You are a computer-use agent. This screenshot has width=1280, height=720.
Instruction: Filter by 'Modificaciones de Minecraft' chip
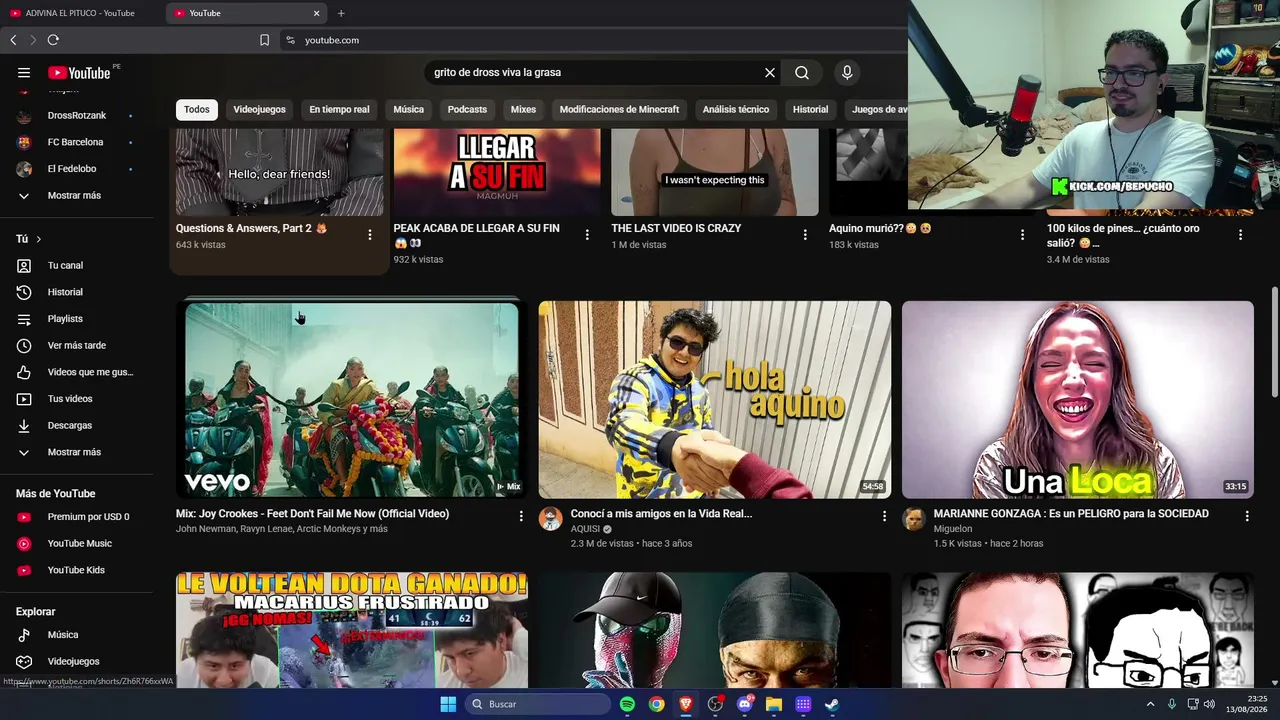pos(619,109)
